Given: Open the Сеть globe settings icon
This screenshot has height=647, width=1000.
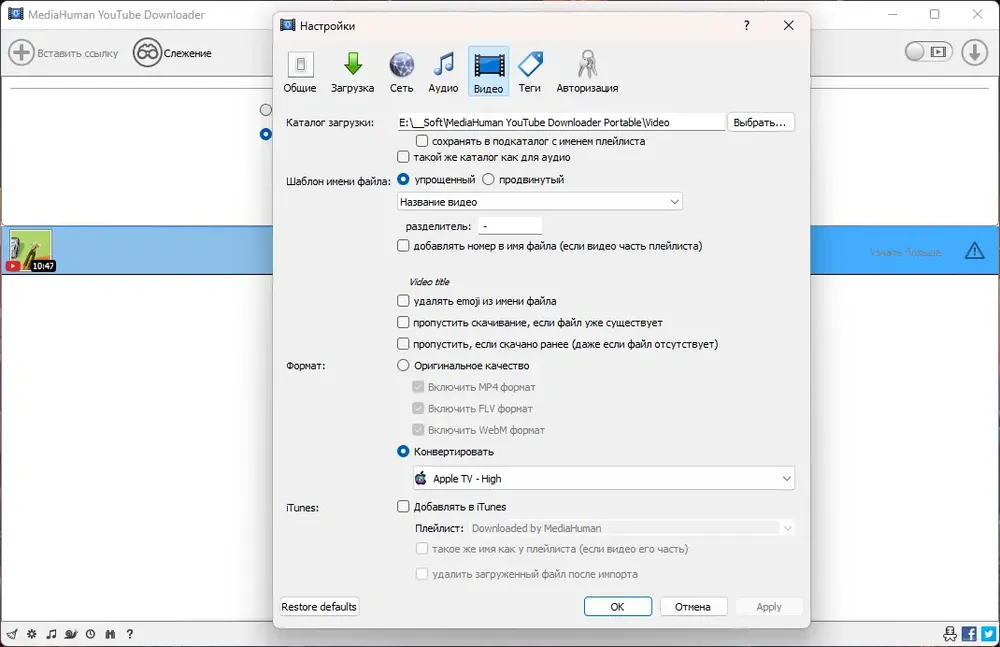Looking at the screenshot, I should point(402,64).
